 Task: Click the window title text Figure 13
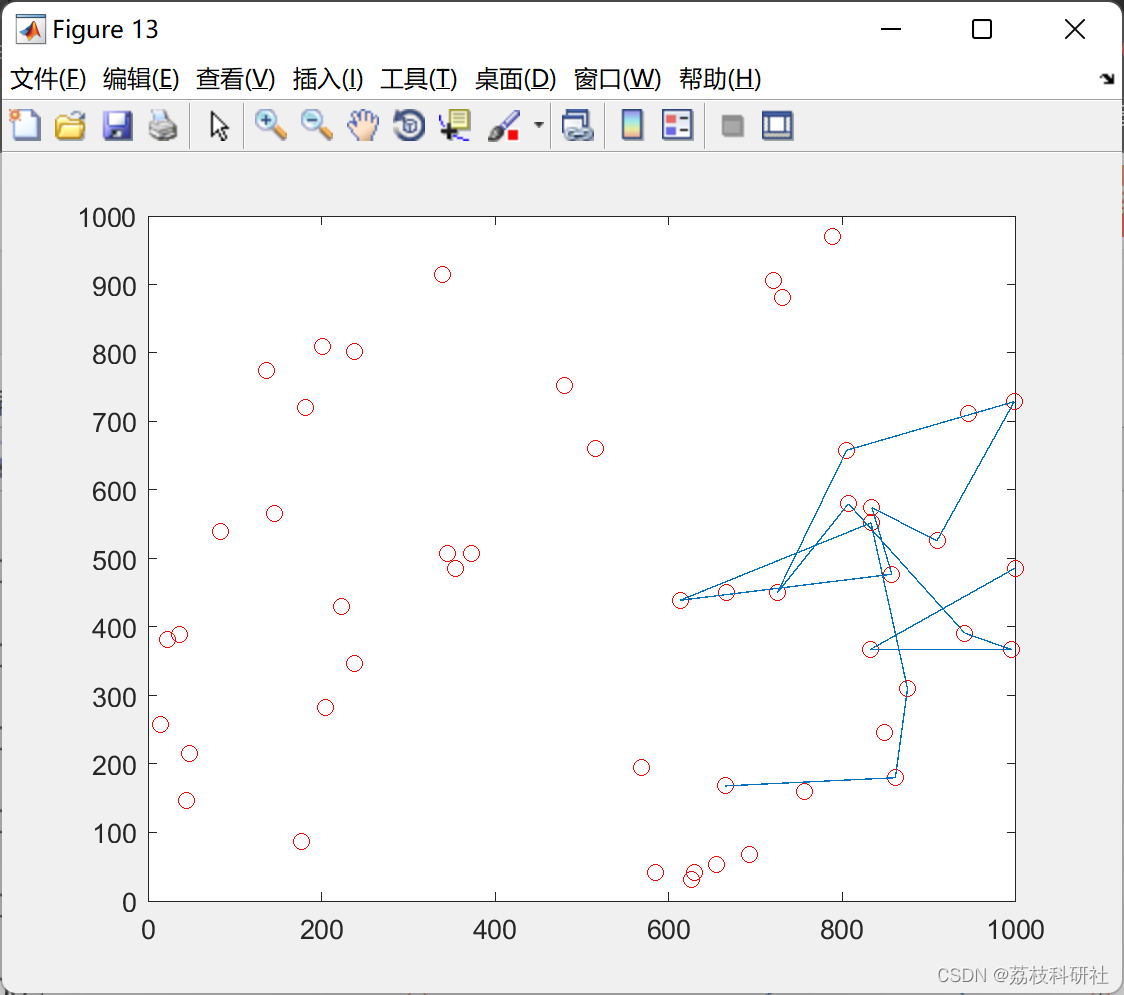105,29
